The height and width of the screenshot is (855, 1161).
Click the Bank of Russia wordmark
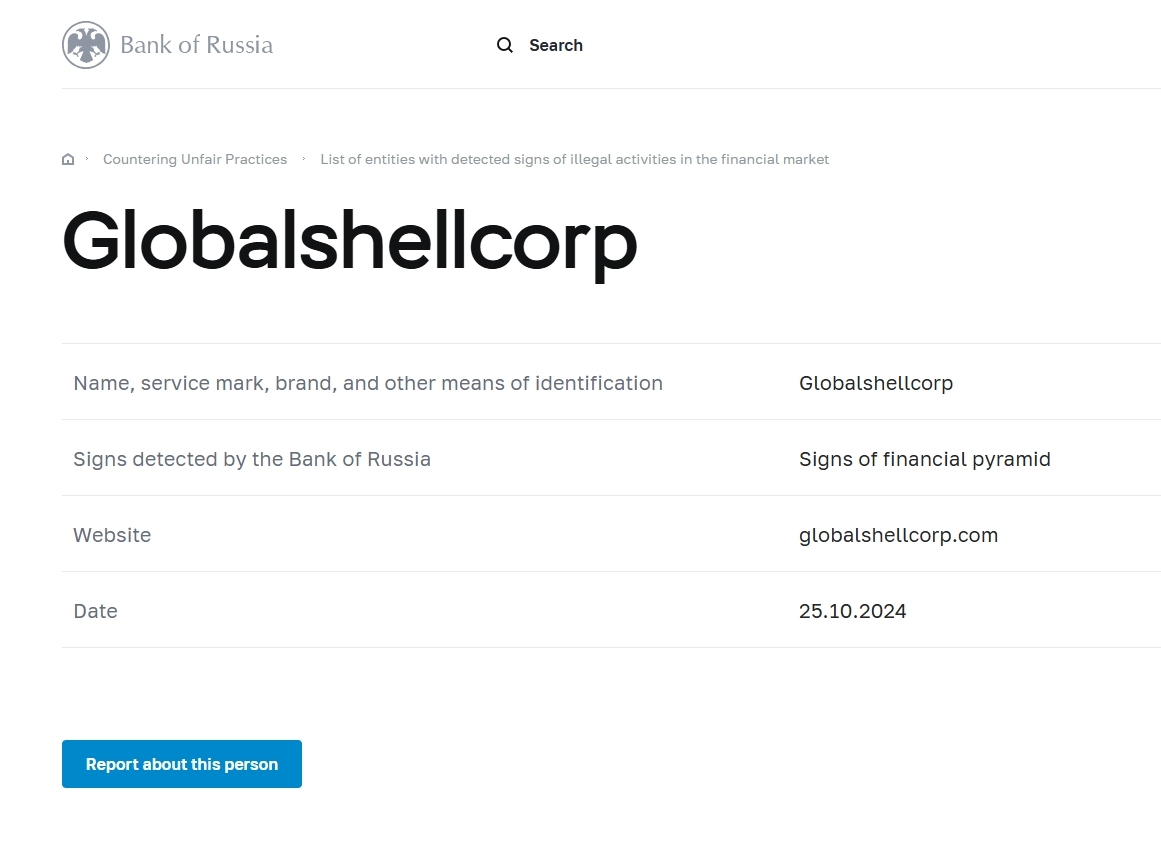[x=196, y=45]
